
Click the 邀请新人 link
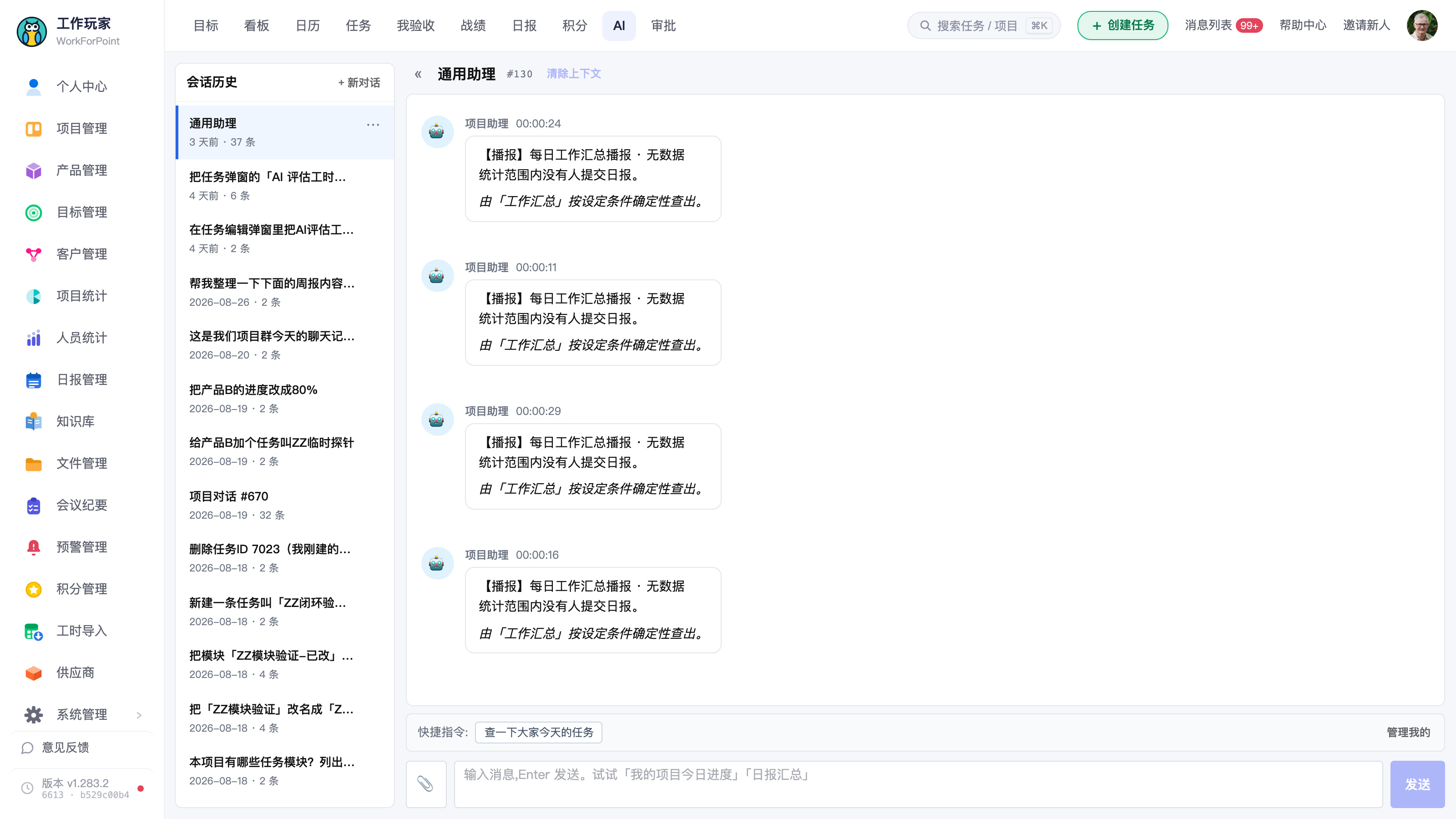1366,25
